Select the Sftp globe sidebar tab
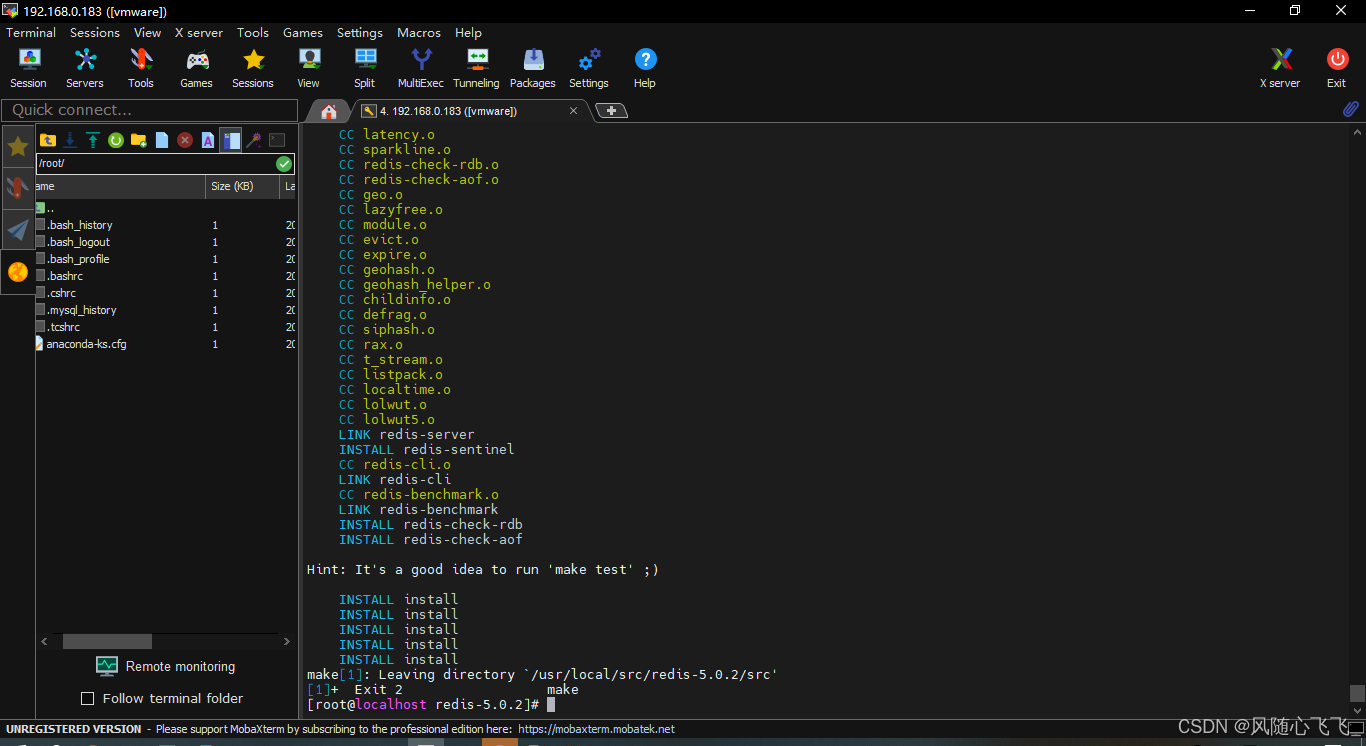The image size is (1366, 746). (x=18, y=271)
